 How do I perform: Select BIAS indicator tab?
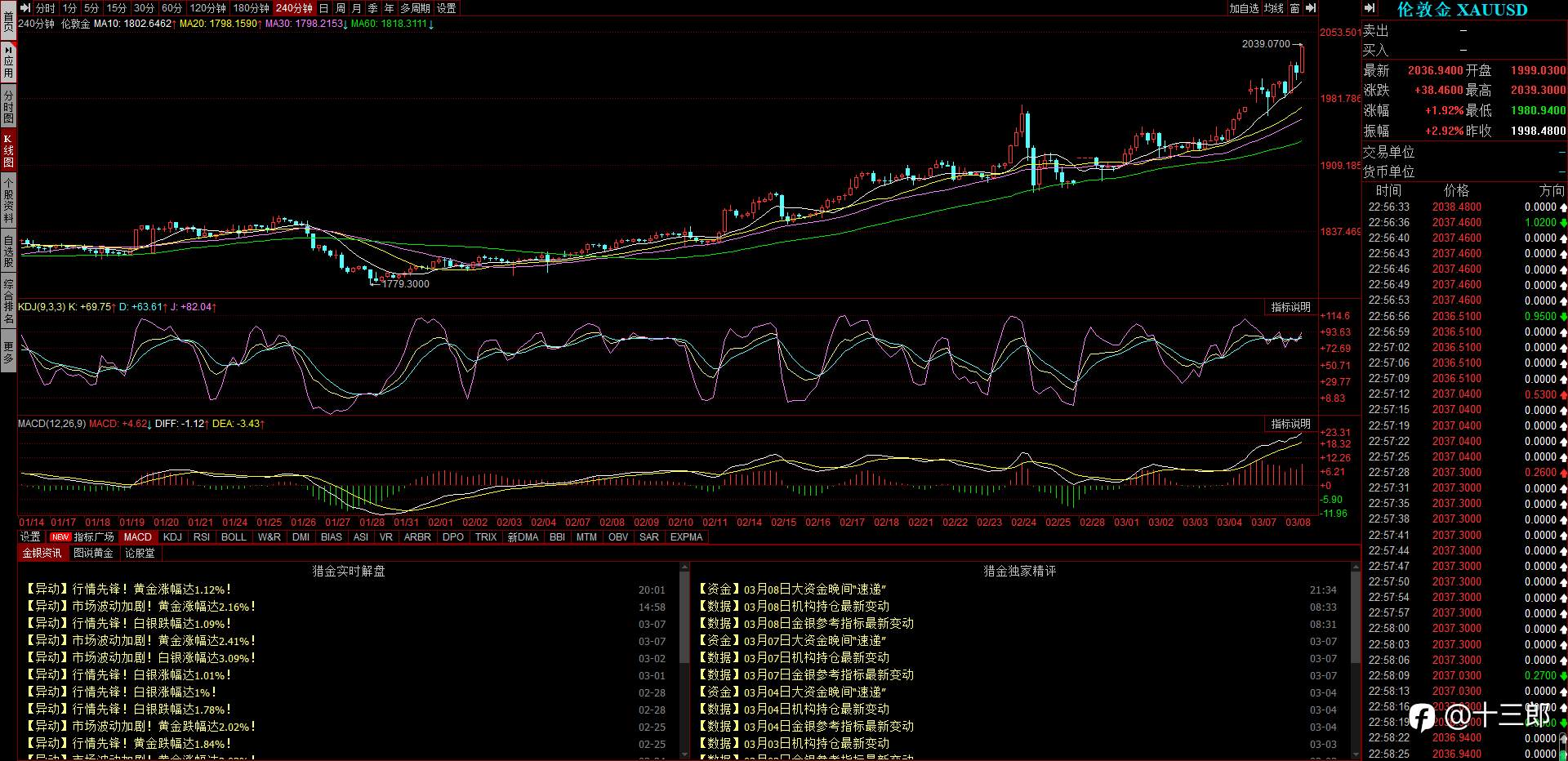[x=332, y=537]
